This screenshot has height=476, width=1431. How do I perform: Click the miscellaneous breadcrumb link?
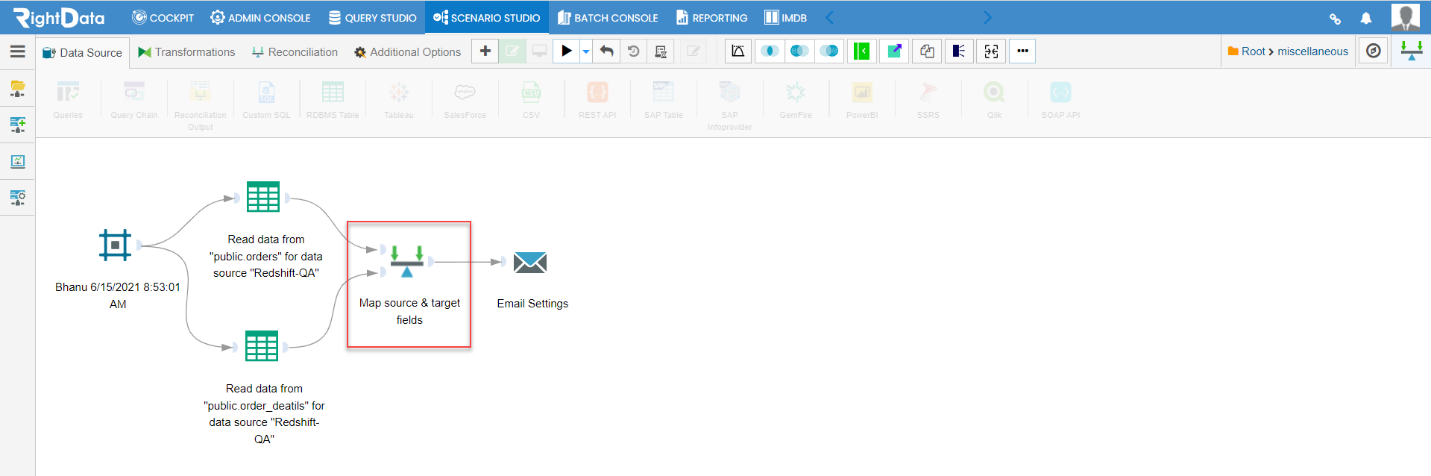pyautogui.click(x=1313, y=51)
